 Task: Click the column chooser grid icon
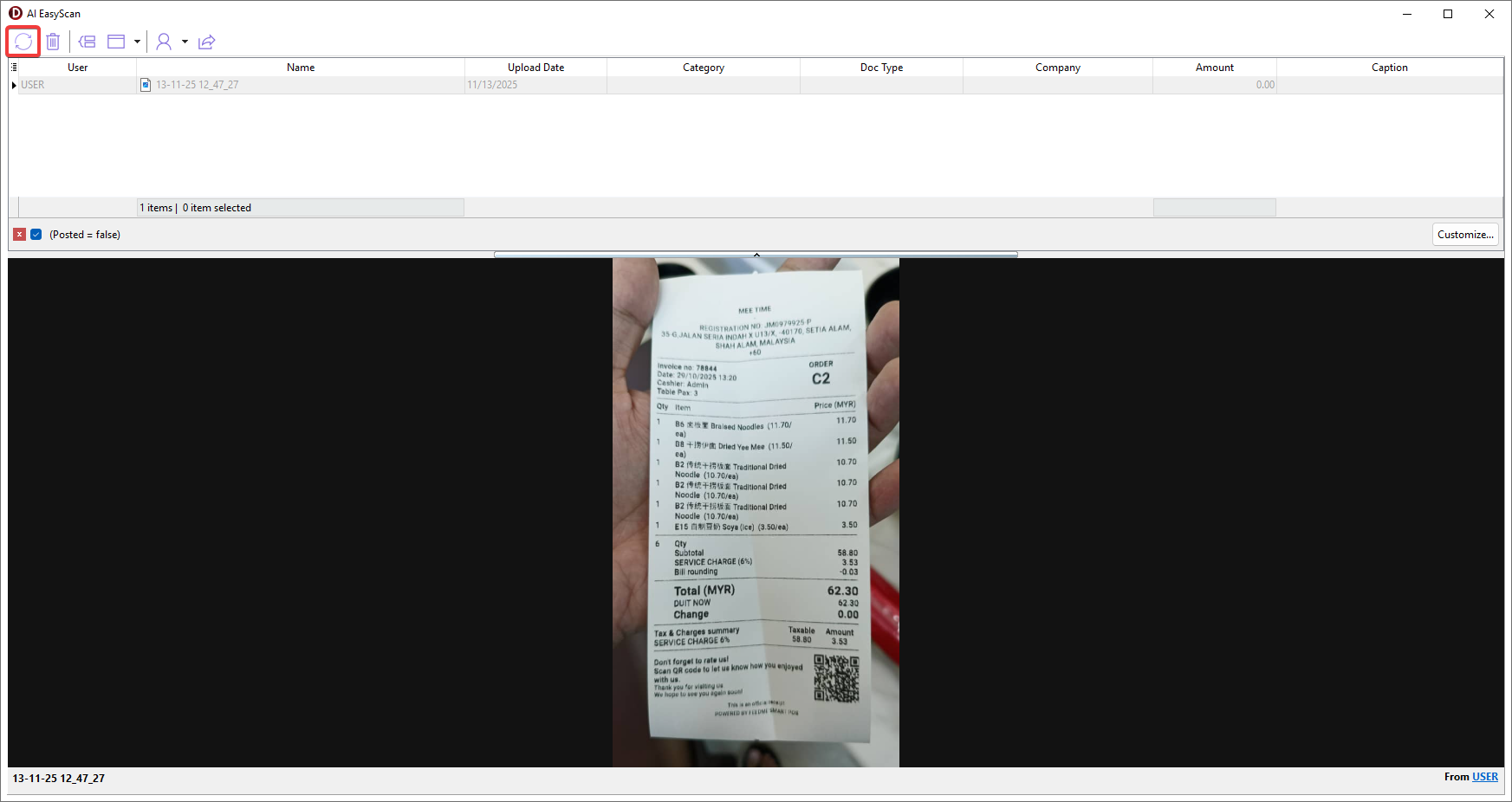coord(14,68)
